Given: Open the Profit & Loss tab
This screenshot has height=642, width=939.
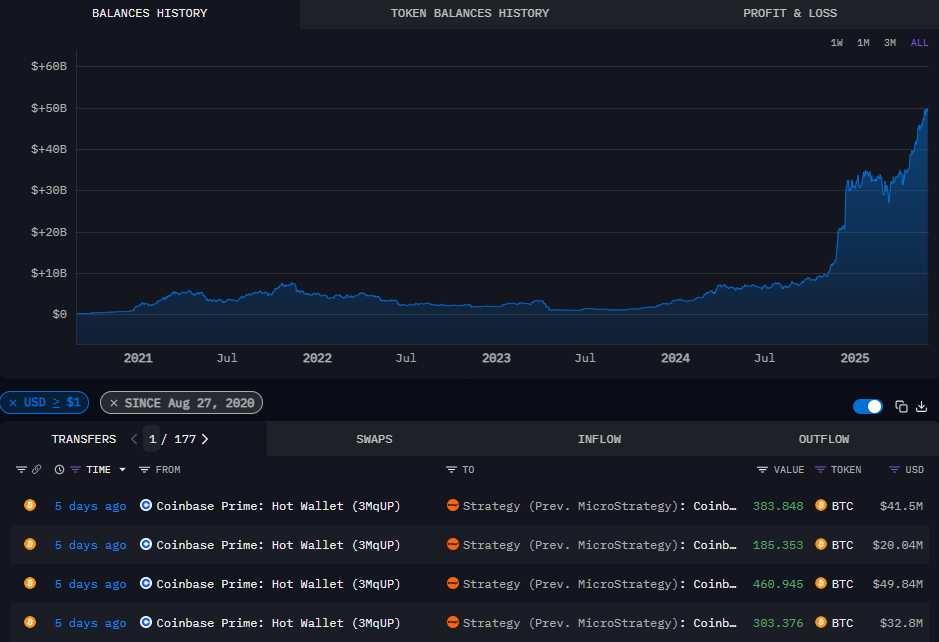Looking at the screenshot, I should [790, 13].
